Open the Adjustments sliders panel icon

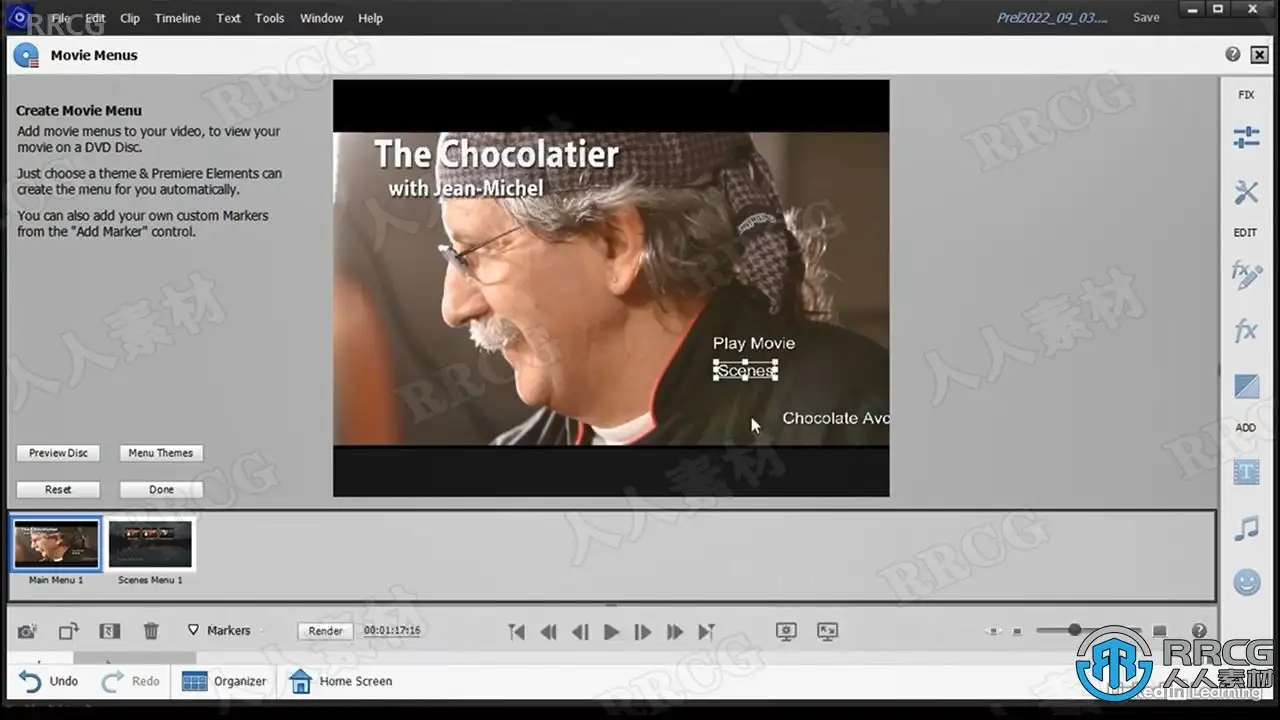click(x=1246, y=138)
